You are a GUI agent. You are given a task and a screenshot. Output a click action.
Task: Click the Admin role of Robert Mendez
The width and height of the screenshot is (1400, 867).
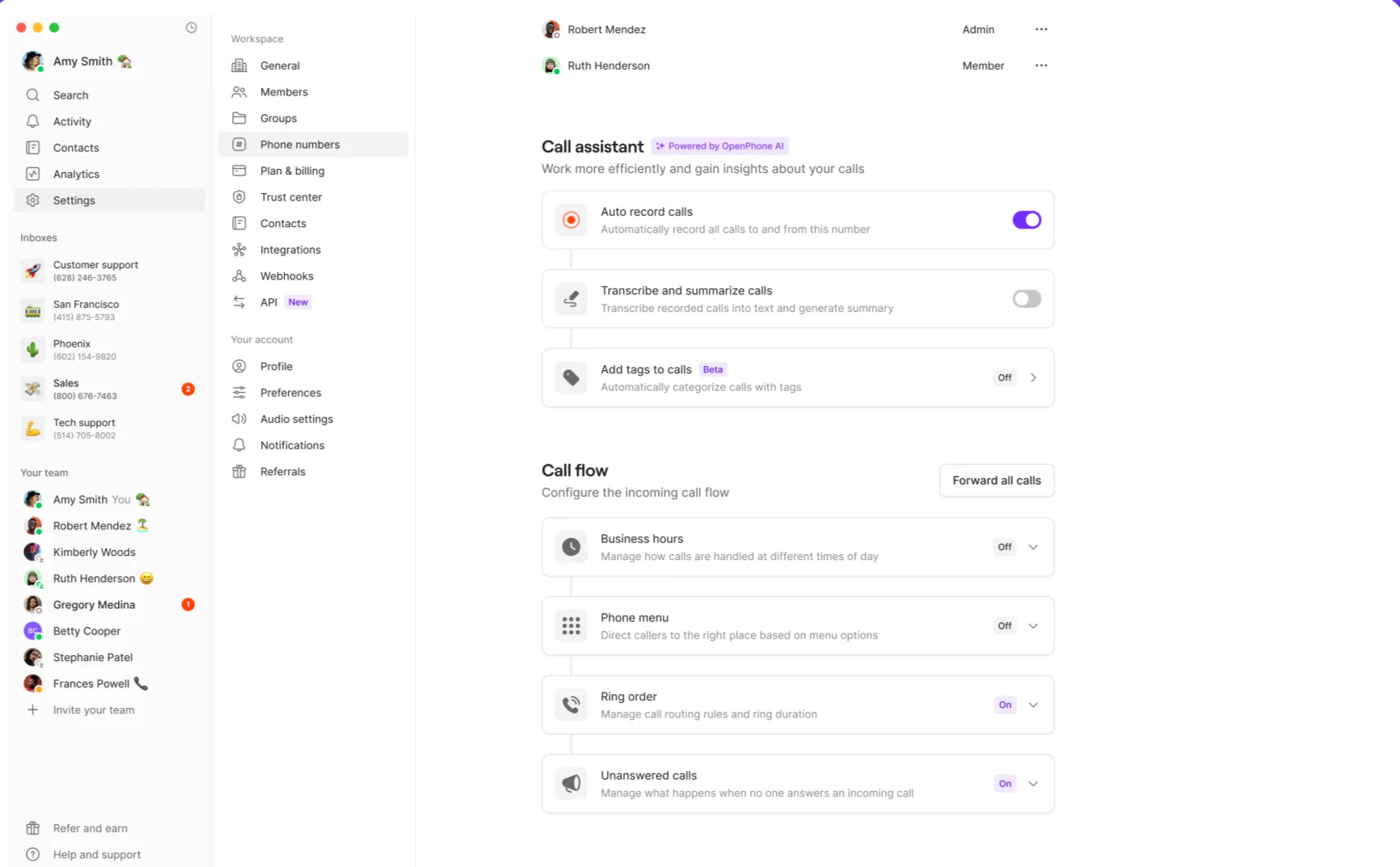(978, 29)
